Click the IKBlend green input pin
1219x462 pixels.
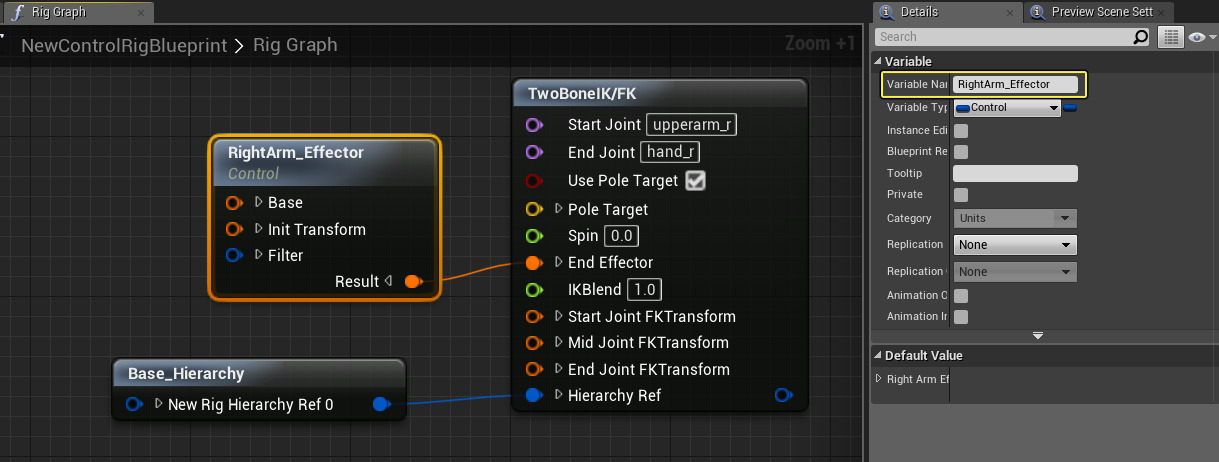tap(533, 289)
